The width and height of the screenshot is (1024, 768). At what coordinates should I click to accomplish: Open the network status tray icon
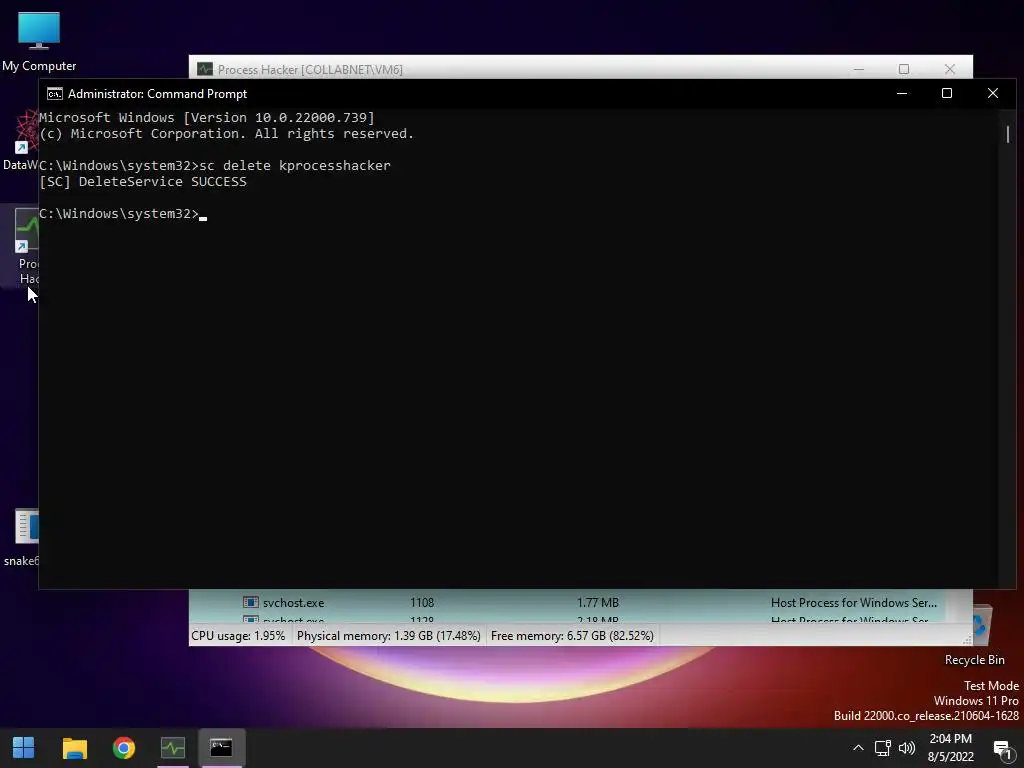(882, 748)
